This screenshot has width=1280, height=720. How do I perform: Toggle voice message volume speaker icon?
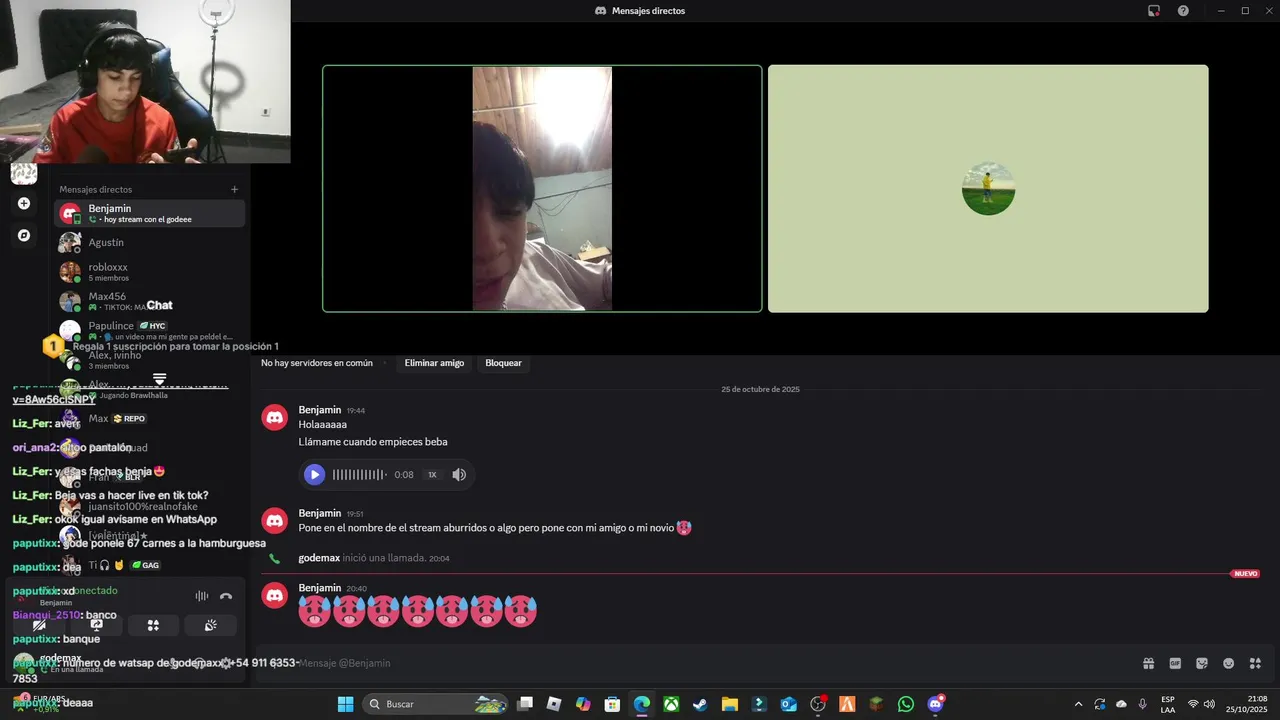click(x=459, y=475)
